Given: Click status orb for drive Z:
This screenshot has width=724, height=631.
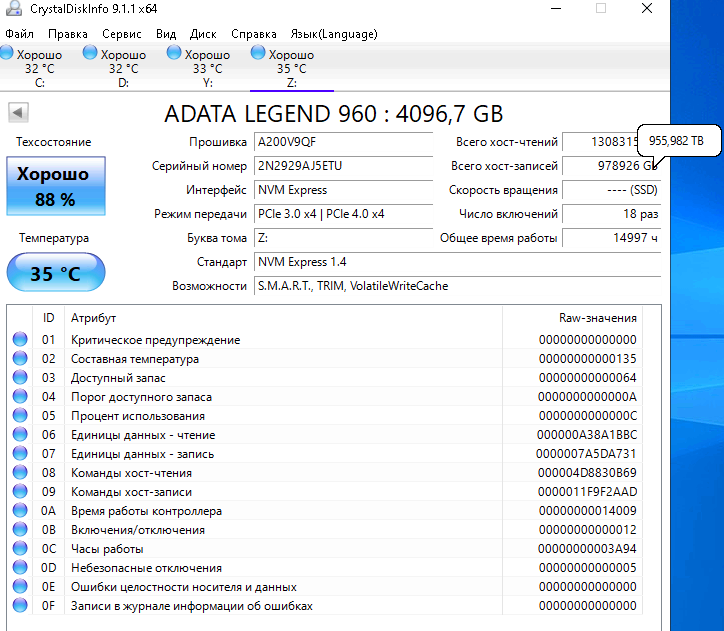Looking at the screenshot, I should click(x=258, y=53).
